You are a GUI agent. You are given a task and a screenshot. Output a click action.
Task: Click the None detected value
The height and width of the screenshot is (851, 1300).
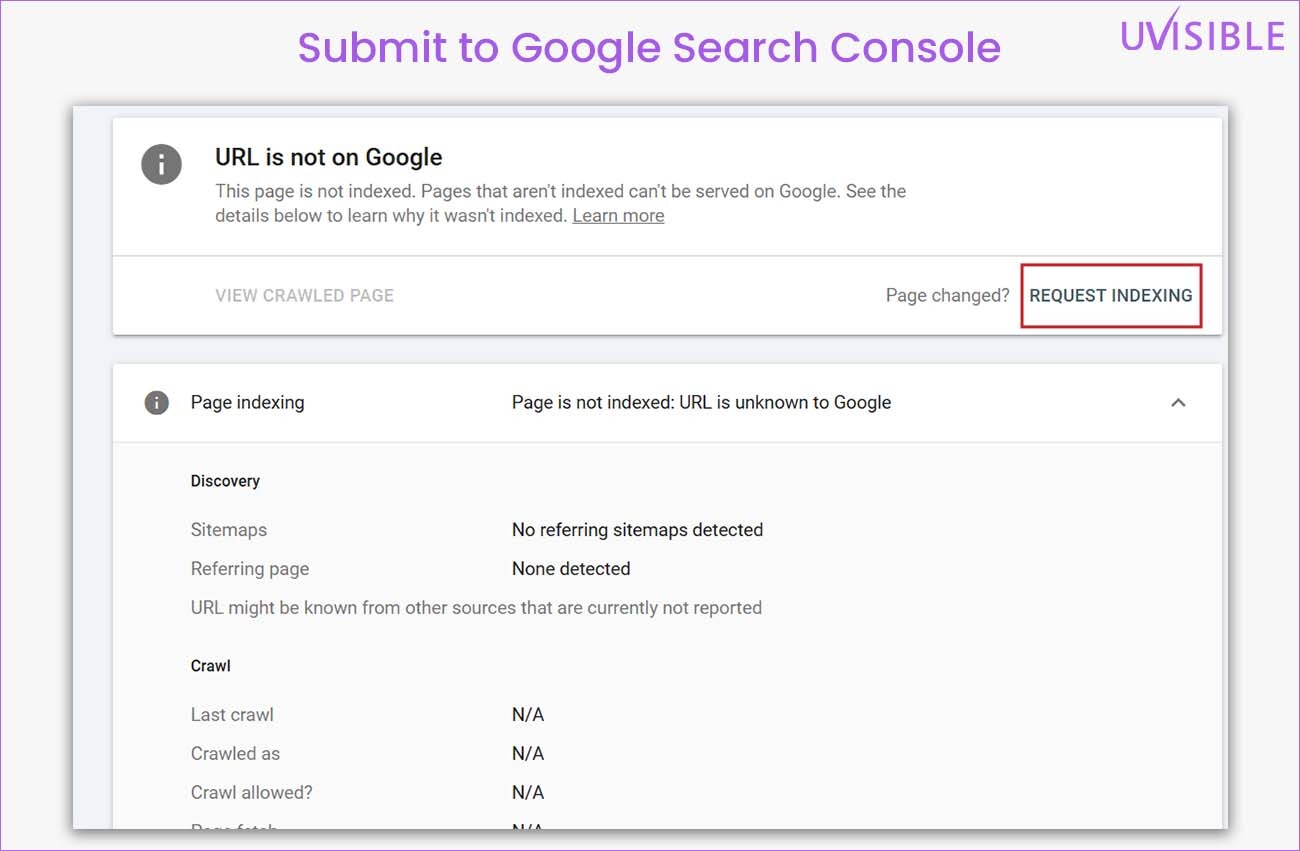click(x=571, y=569)
